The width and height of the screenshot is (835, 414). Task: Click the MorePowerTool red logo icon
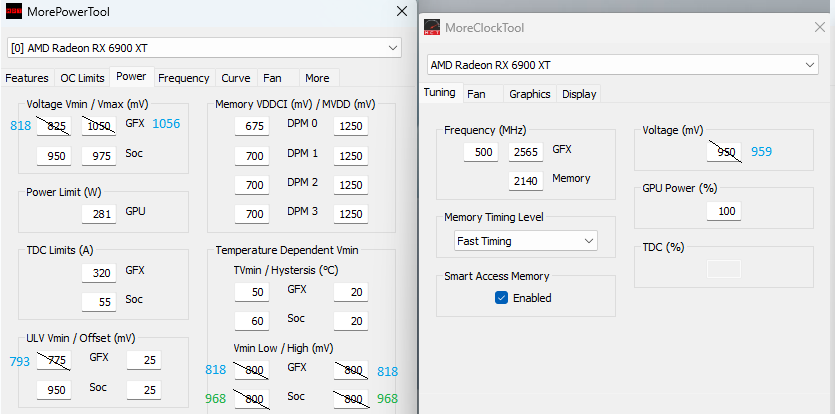(14, 11)
